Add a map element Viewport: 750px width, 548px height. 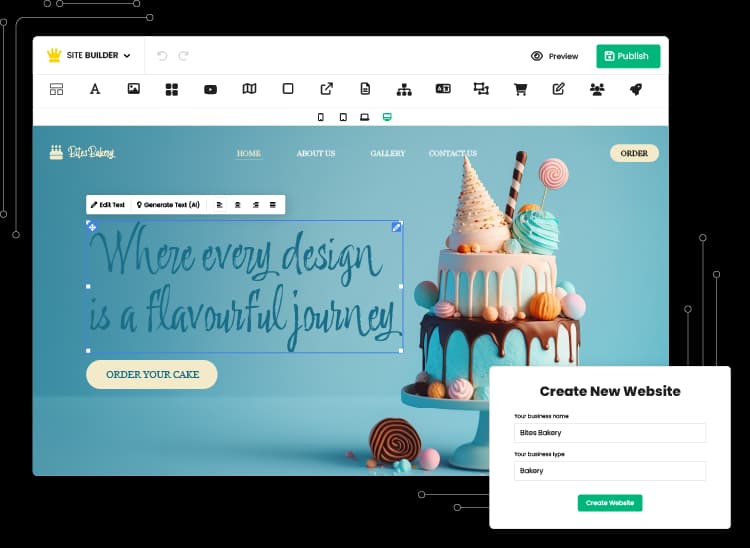tap(249, 88)
